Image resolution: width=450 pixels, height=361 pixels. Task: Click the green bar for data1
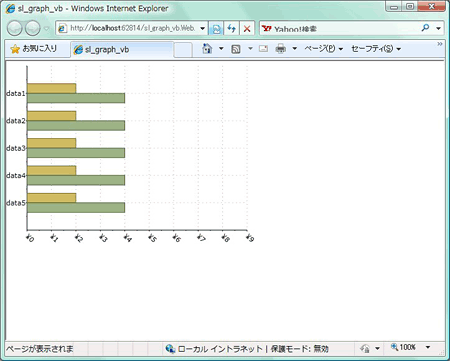(x=76, y=98)
